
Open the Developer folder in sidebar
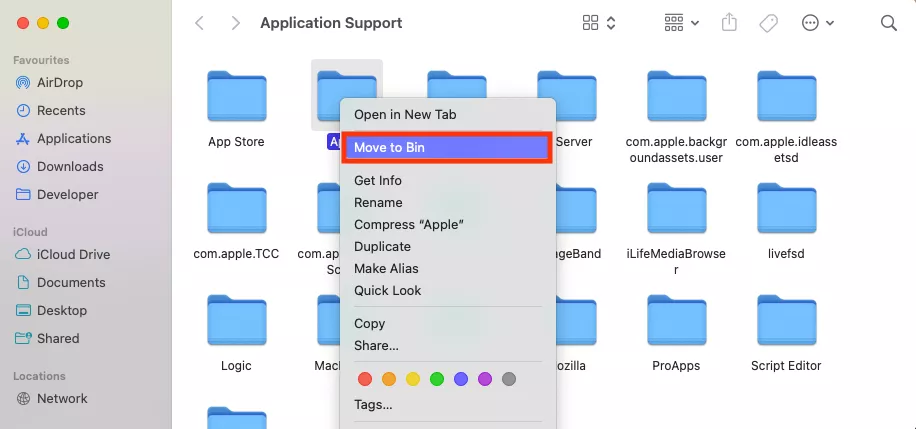(x=57, y=195)
